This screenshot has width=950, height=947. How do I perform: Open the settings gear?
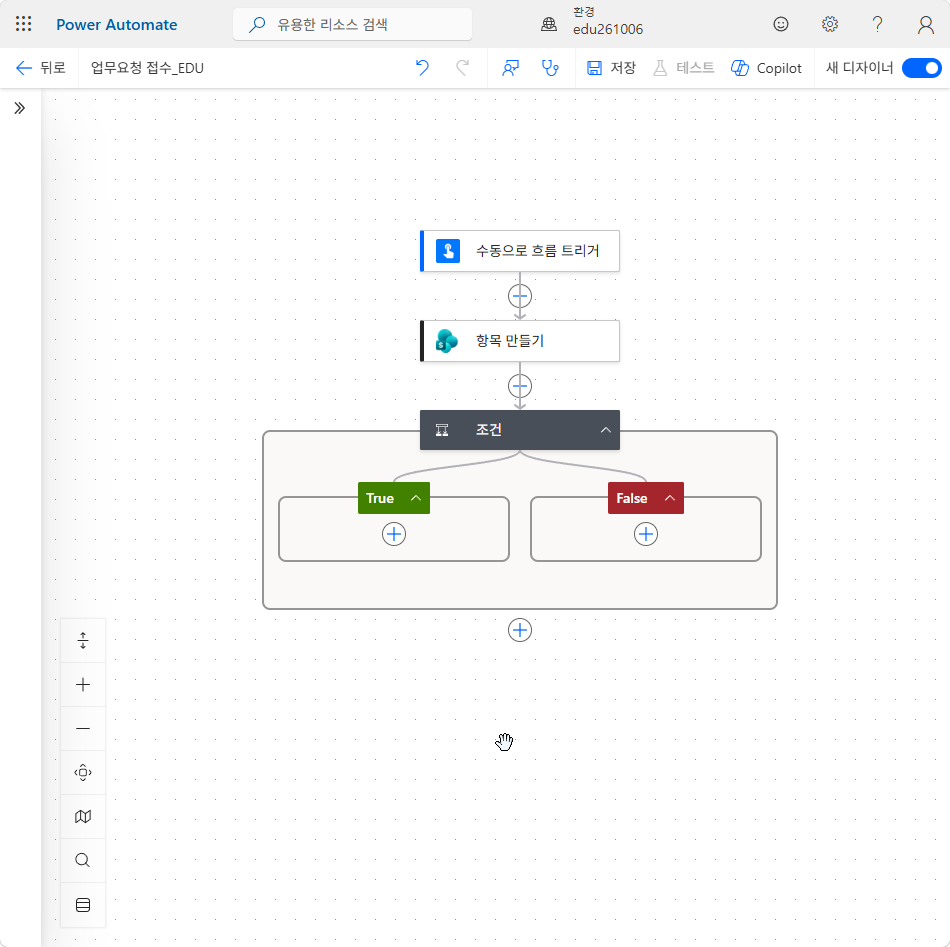point(829,24)
